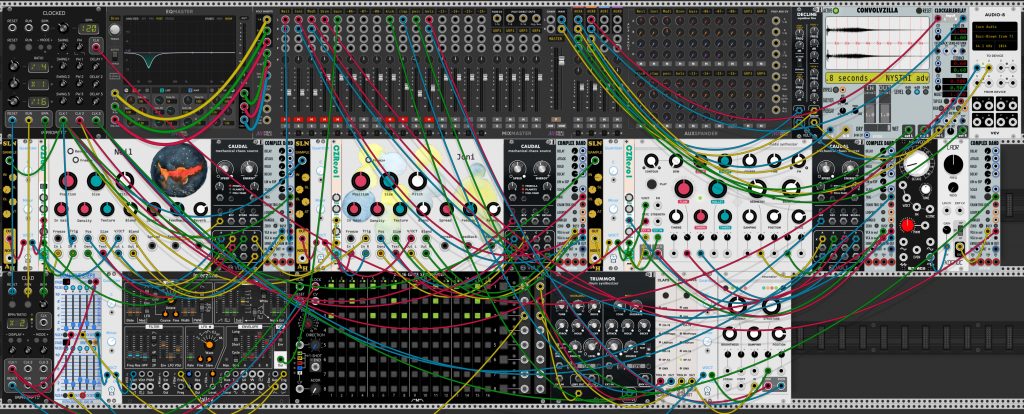Click the CLK 3 output jack on Clocked
This screenshot has height=414, width=1024.
(x=96, y=120)
